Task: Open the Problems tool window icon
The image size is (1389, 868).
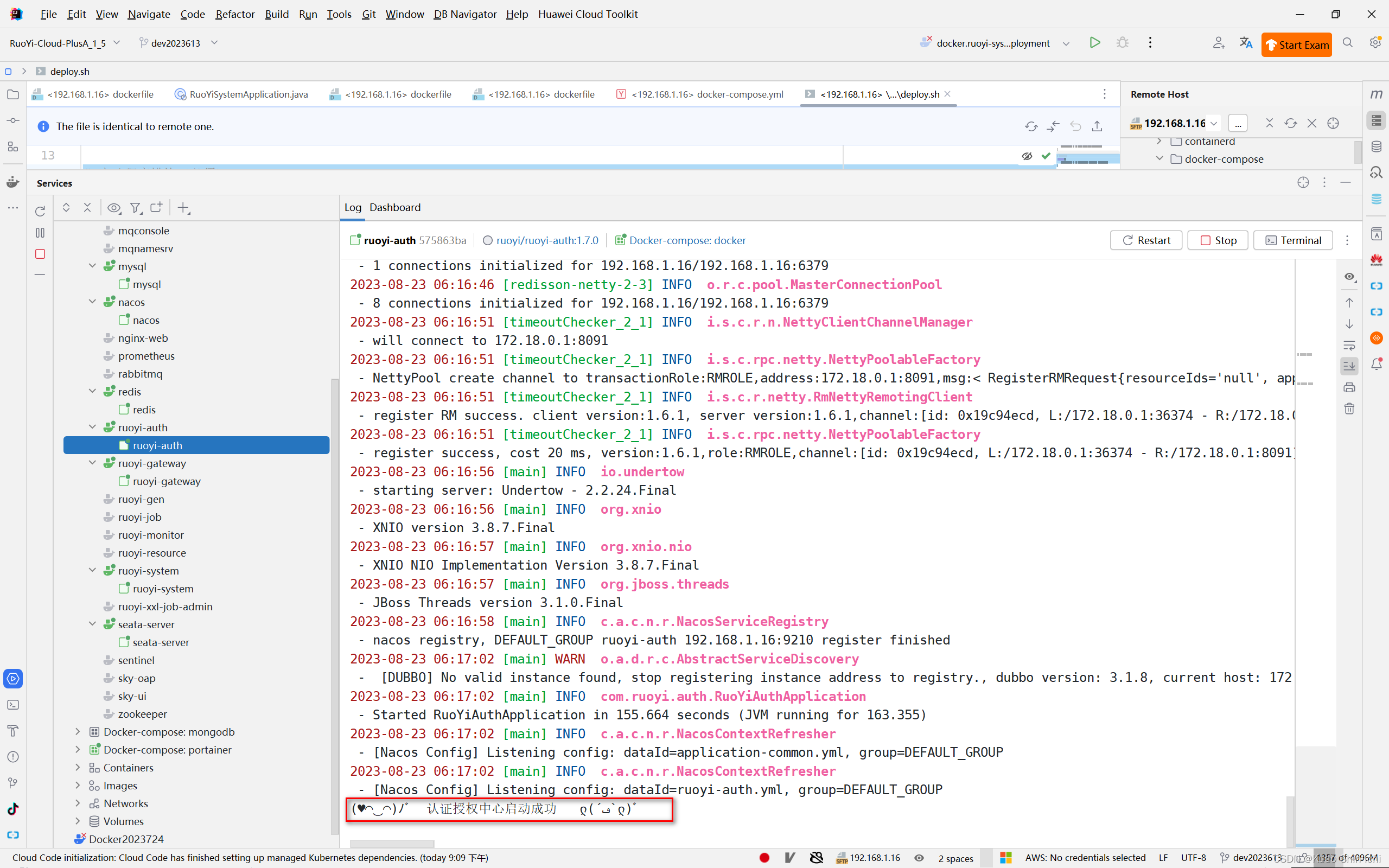Action: pyautogui.click(x=12, y=757)
